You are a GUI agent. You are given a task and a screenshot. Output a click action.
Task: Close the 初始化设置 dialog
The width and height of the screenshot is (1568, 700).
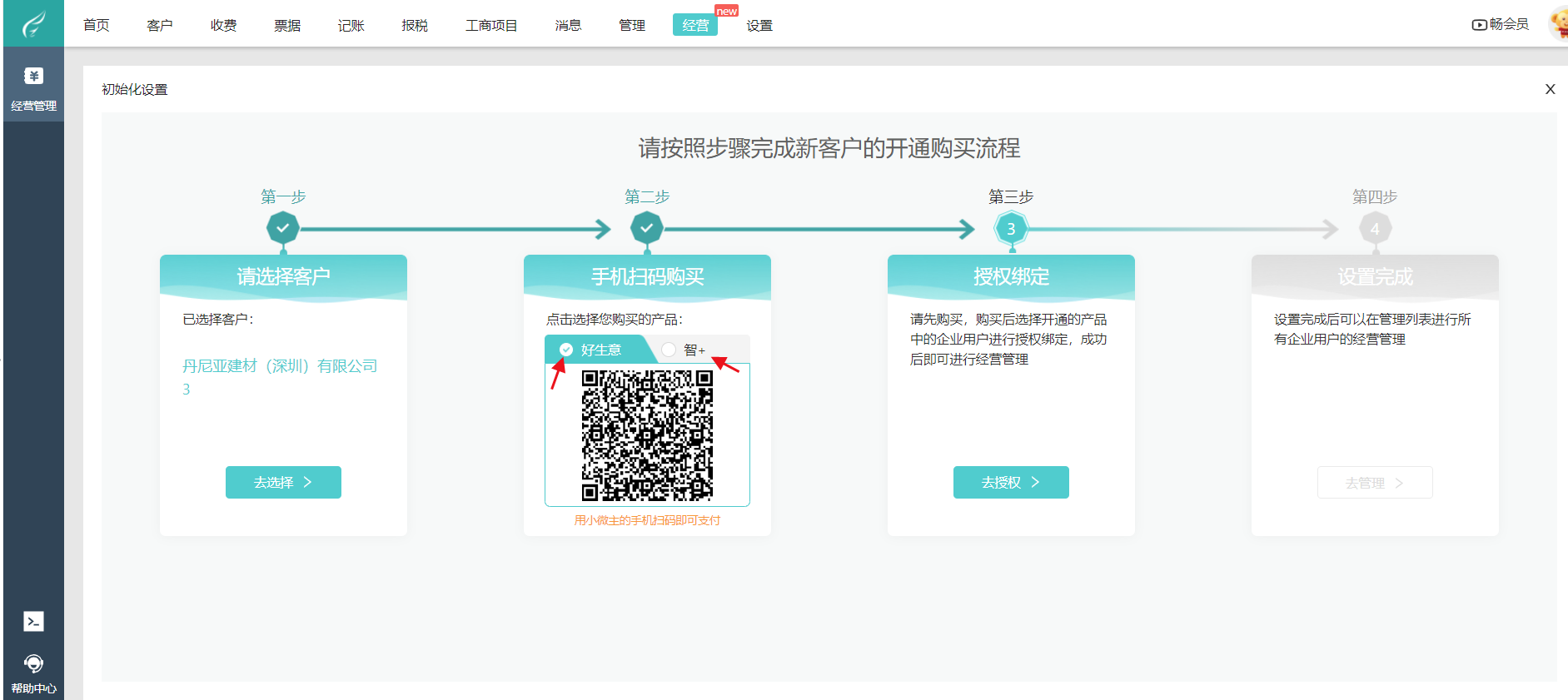point(1550,89)
